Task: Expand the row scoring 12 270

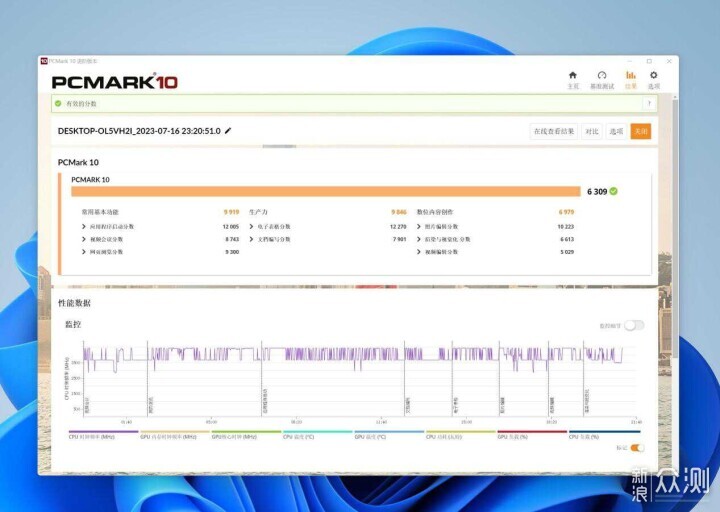Action: [252, 226]
